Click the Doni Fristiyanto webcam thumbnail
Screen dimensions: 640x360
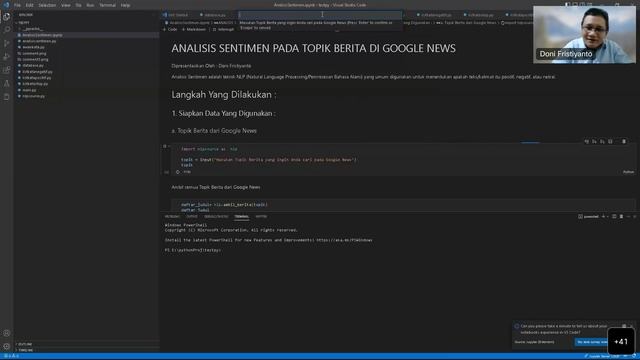[584, 35]
